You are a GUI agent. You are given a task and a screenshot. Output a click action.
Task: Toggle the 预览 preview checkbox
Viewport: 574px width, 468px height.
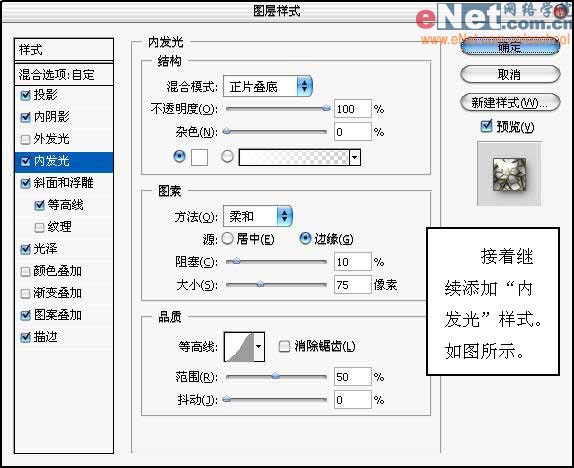coord(486,126)
